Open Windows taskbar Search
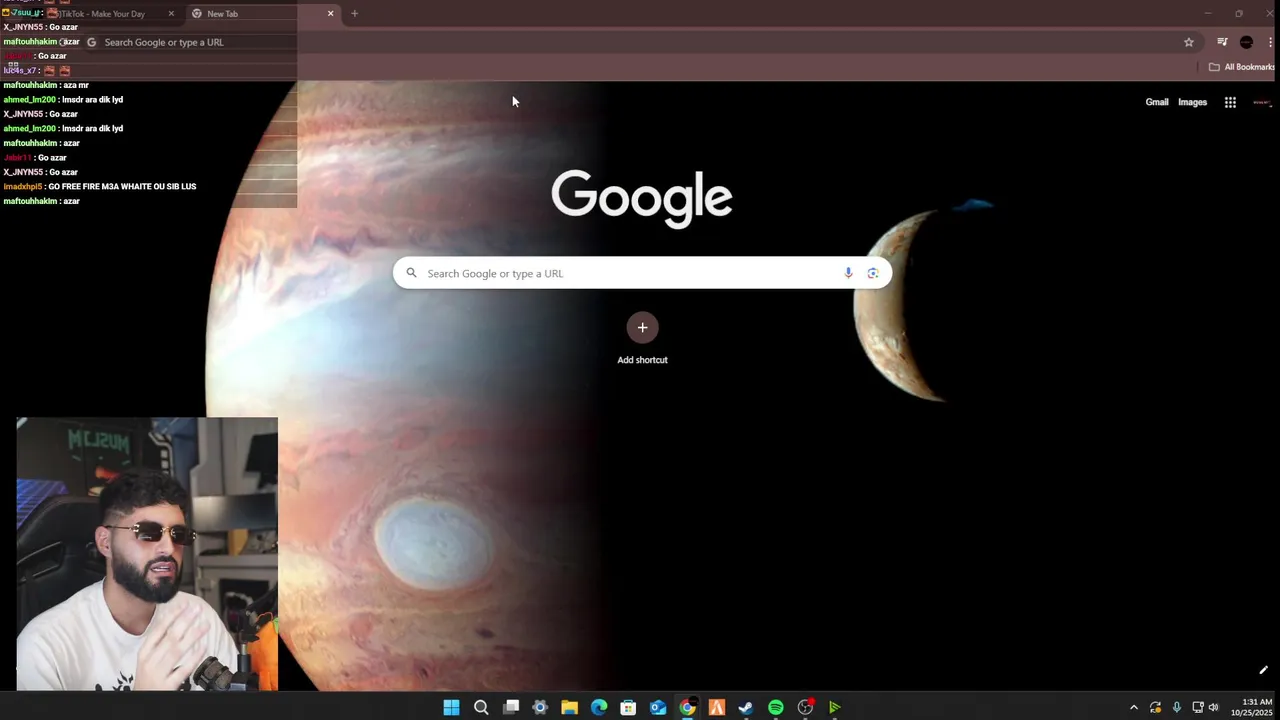The image size is (1280, 720). tap(481, 708)
